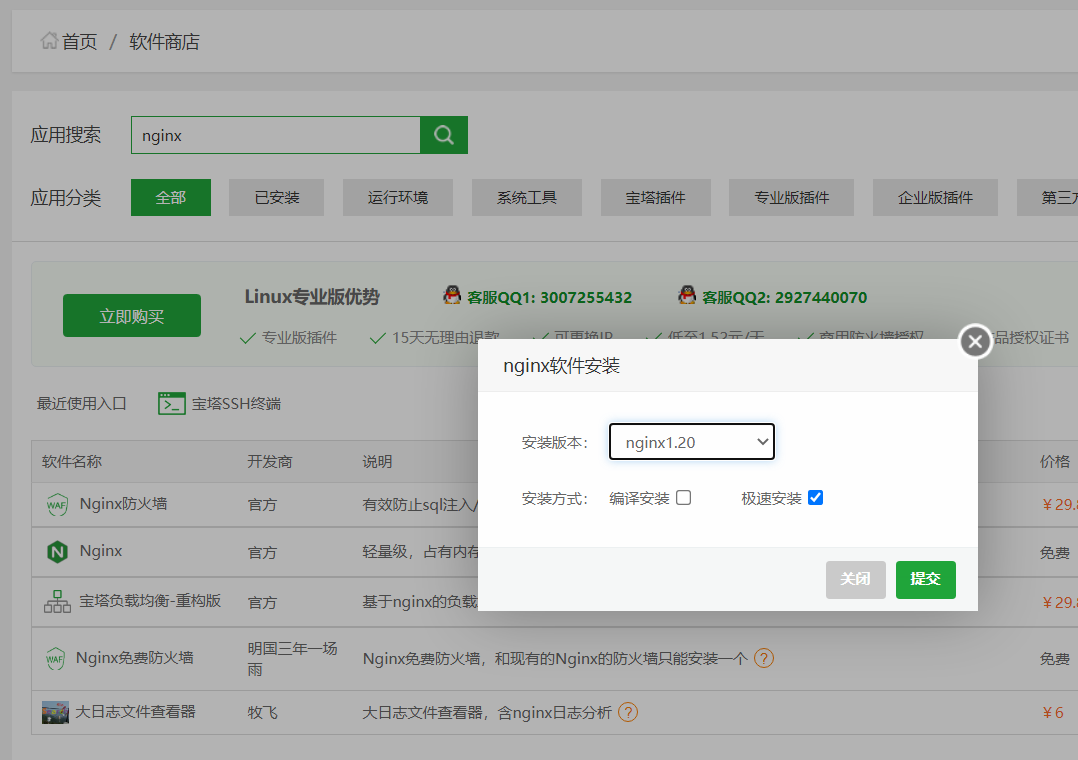The image size is (1078, 760).
Task: Click the green search magnifier button
Action: coord(444,135)
